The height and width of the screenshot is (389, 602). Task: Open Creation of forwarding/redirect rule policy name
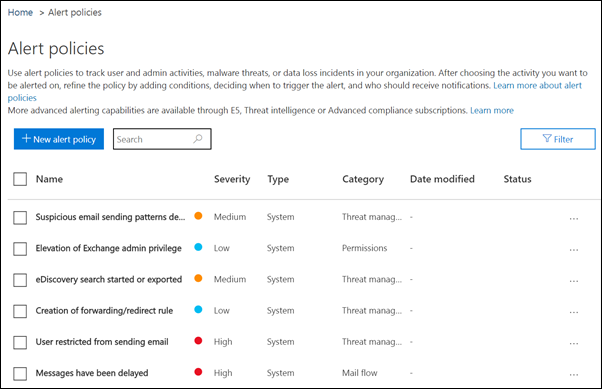click(x=104, y=311)
